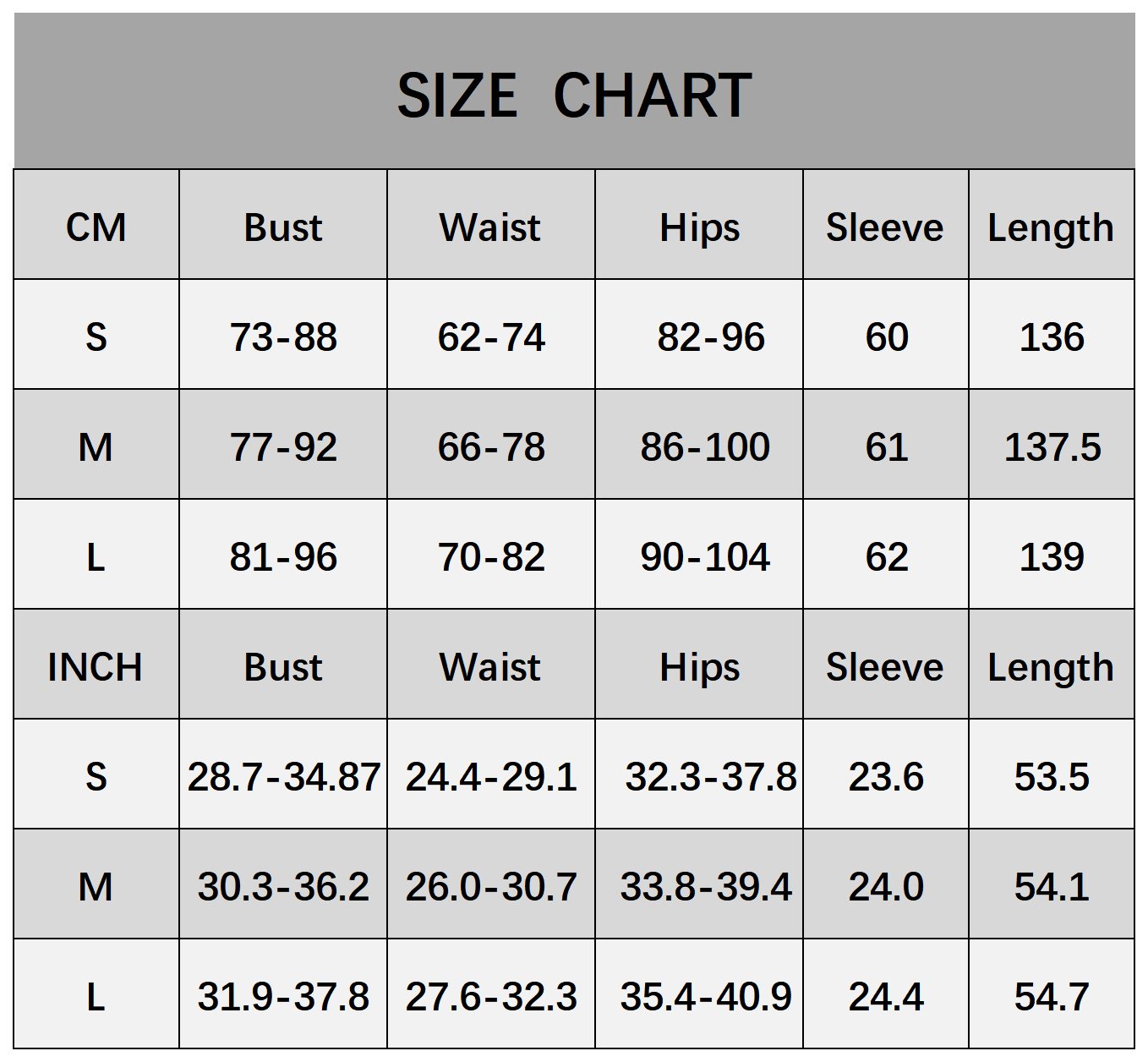The image size is (1148, 1062).
Task: Select inch waist value 26.0-30.7
Action: tap(491, 887)
